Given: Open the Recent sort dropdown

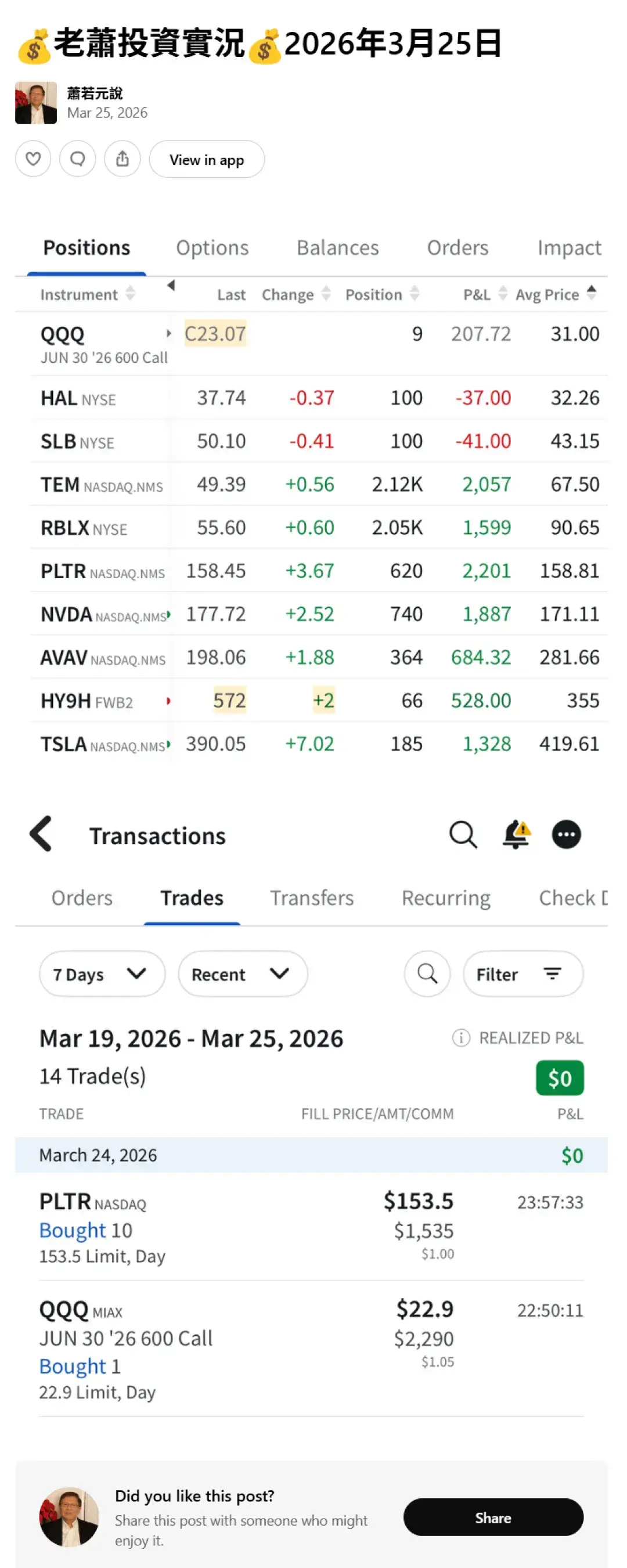Looking at the screenshot, I should tap(242, 974).
